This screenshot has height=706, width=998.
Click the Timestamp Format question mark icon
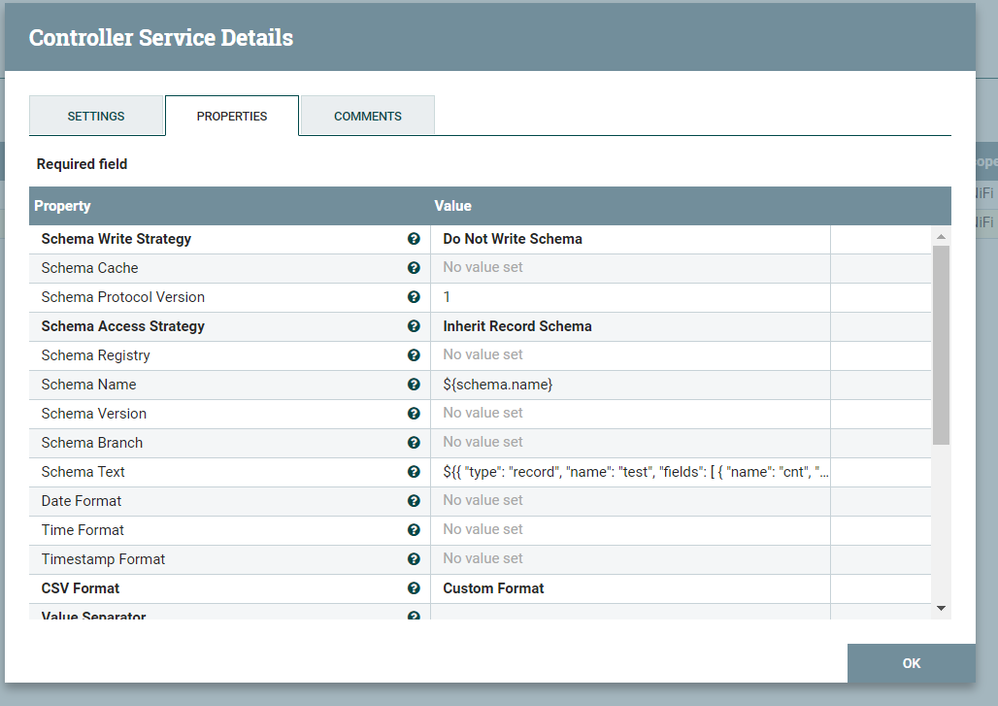[x=414, y=559]
